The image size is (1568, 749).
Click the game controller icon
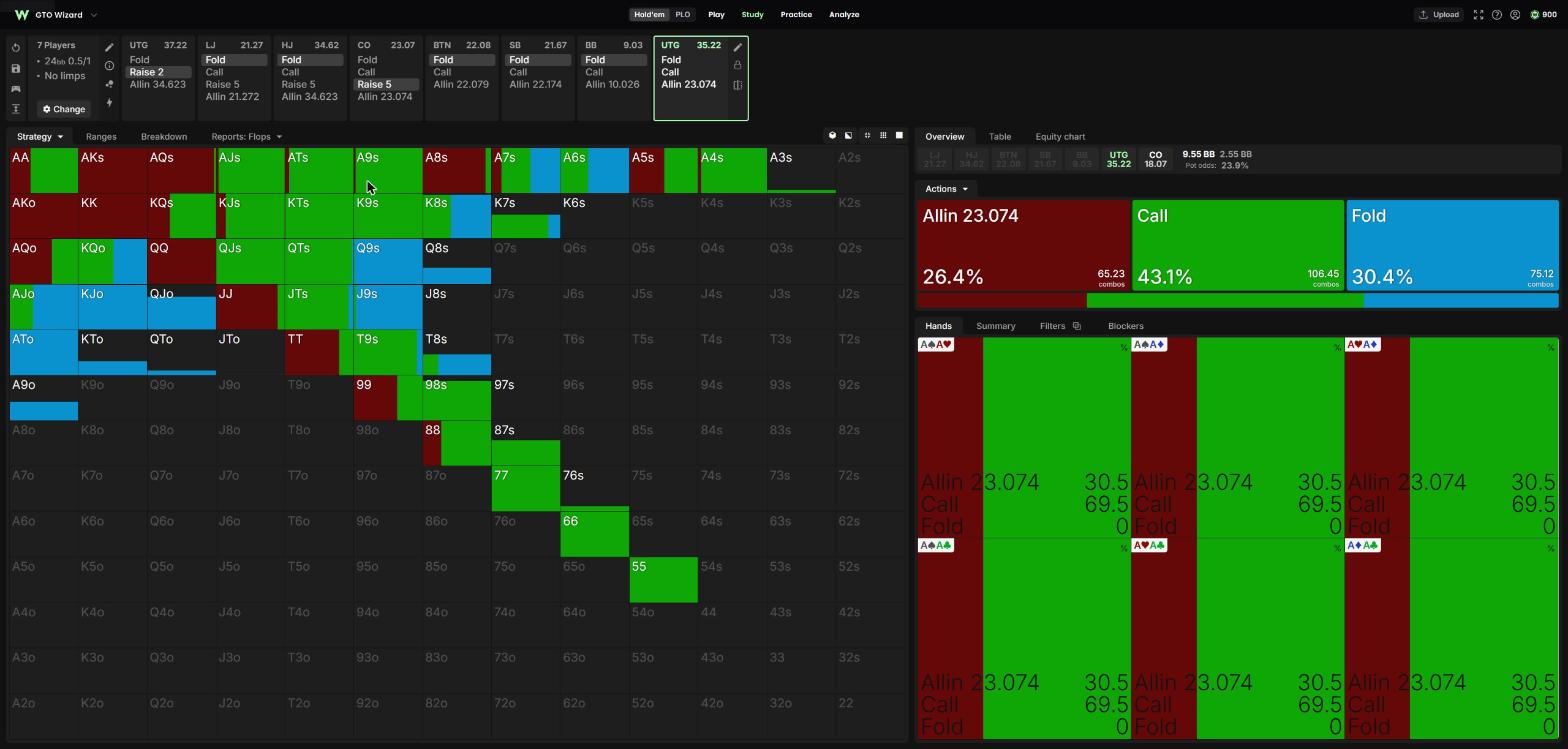(x=16, y=89)
